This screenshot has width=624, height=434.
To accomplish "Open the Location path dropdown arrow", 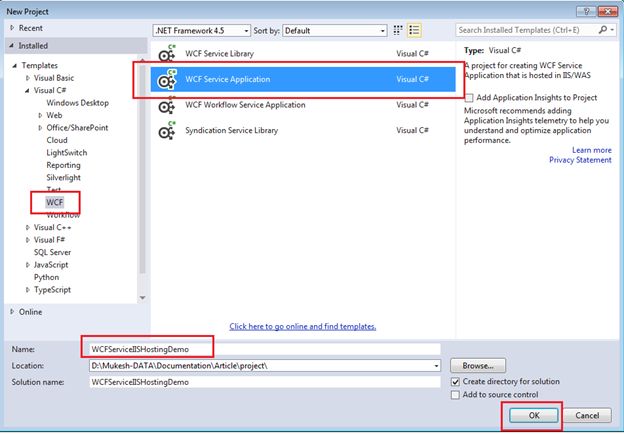I will point(436,366).
